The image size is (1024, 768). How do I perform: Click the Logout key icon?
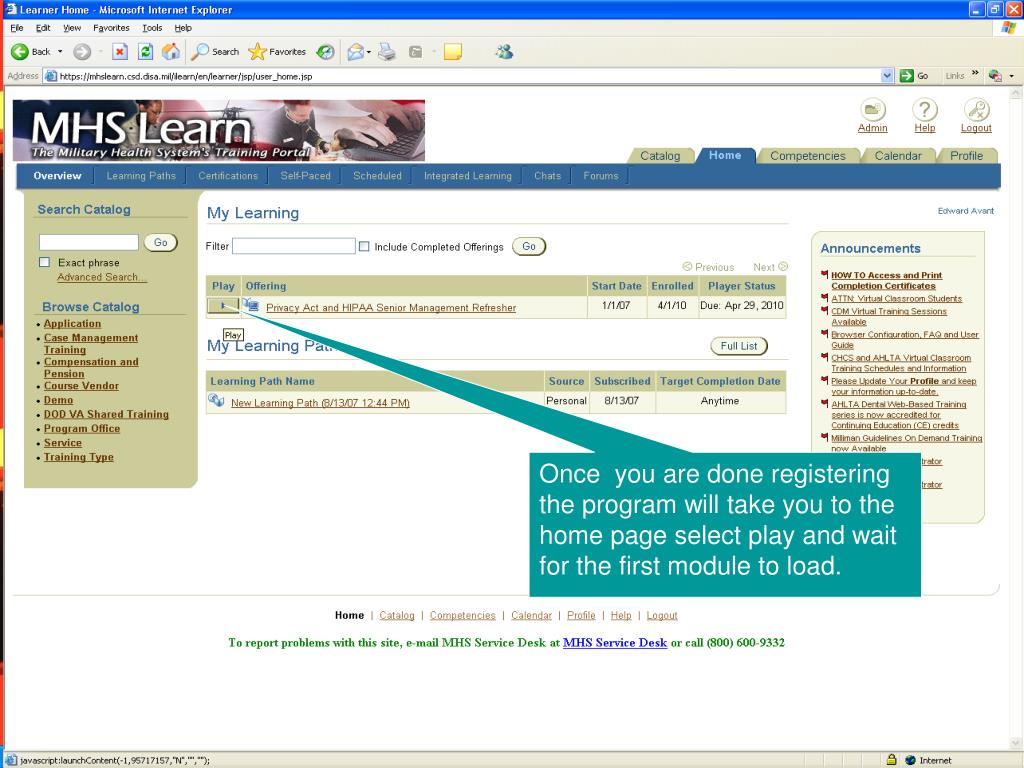pos(976,110)
